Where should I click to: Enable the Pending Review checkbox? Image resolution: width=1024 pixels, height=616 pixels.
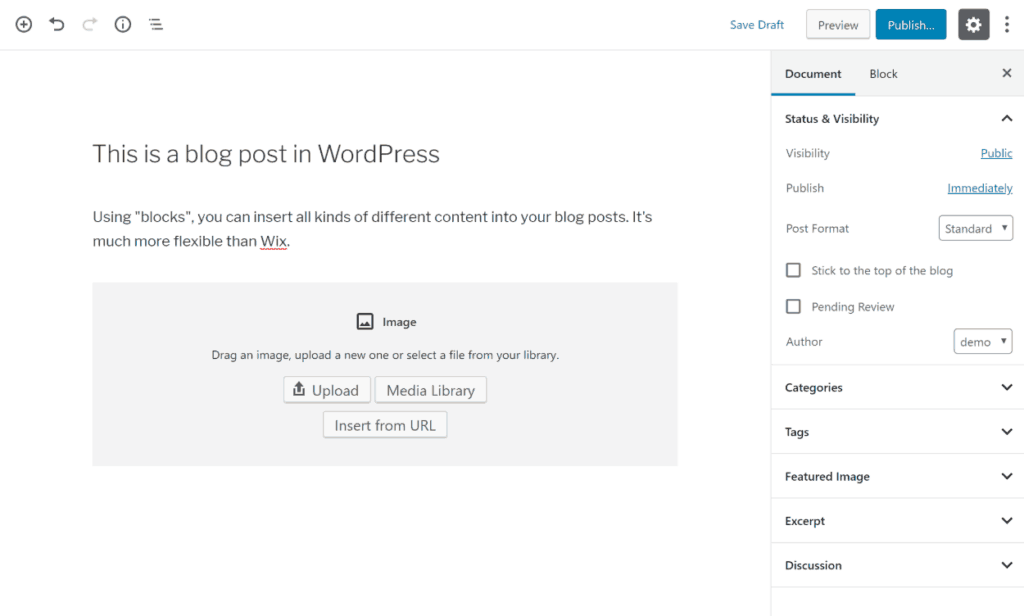[793, 306]
